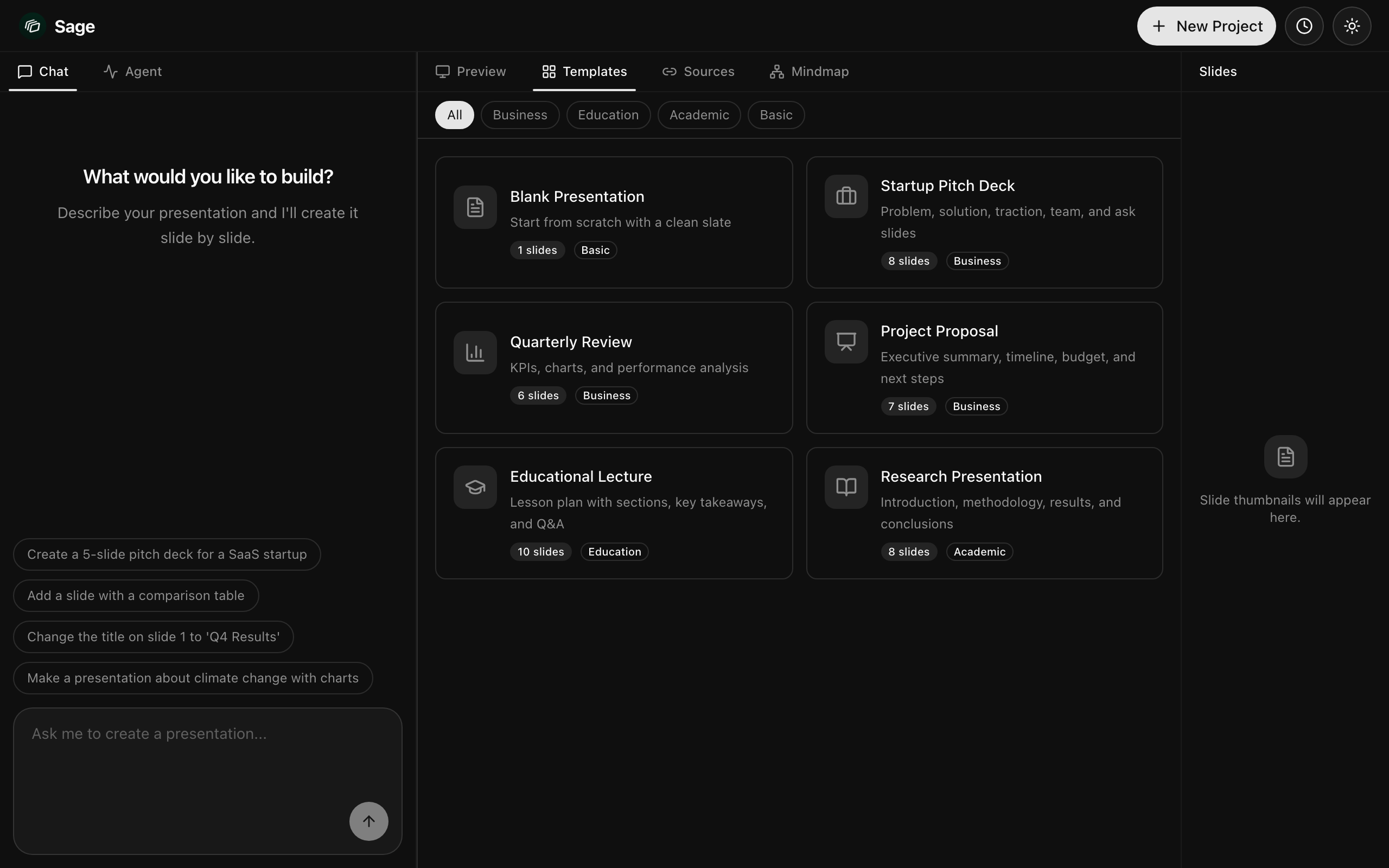This screenshot has height=868, width=1389.
Task: Pick the climate change presentation suggestion
Action: (192, 678)
